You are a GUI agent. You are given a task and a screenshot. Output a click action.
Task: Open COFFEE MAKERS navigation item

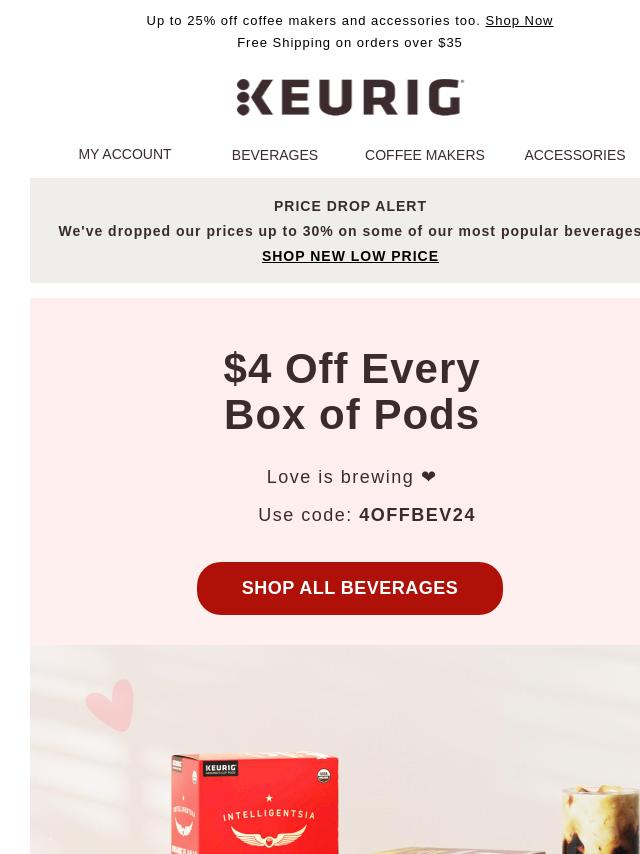click(x=425, y=155)
